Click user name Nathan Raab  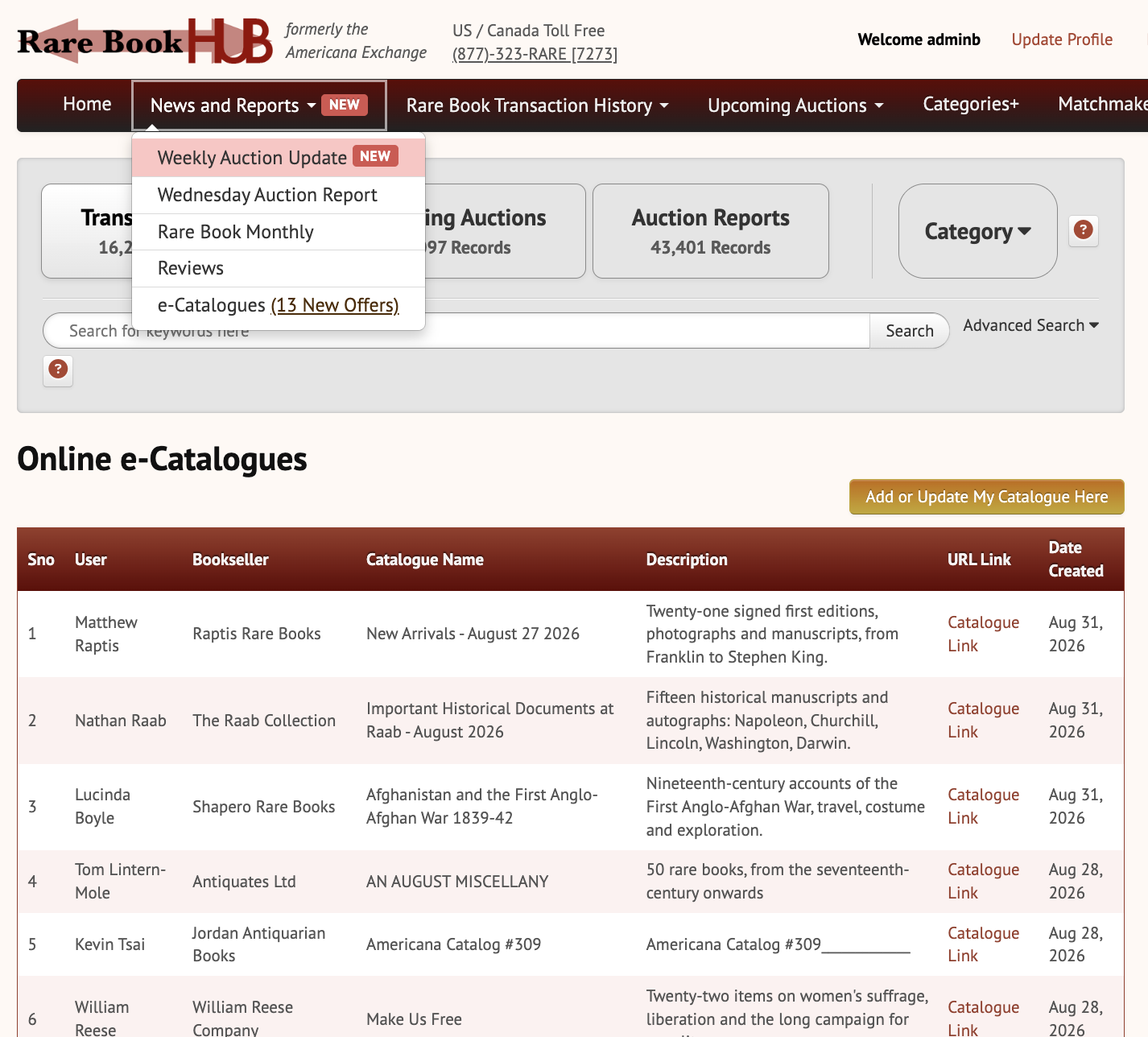[x=121, y=721]
